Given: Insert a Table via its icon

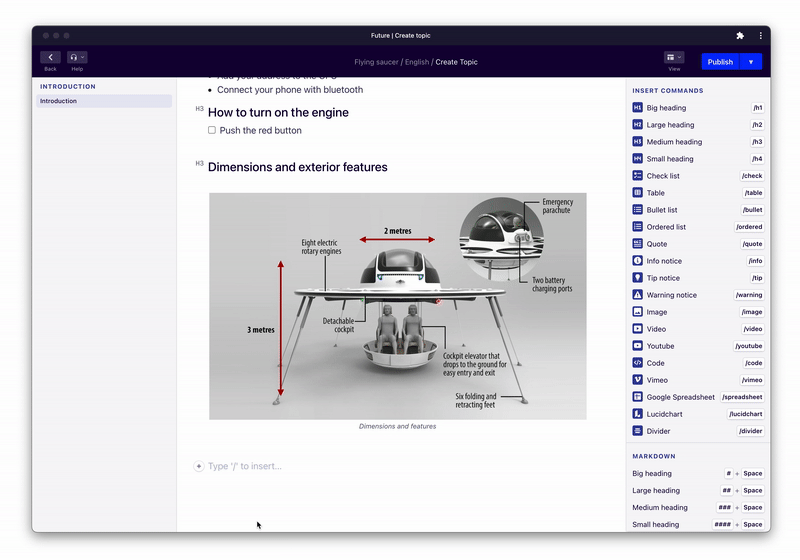Looking at the screenshot, I should [637, 193].
